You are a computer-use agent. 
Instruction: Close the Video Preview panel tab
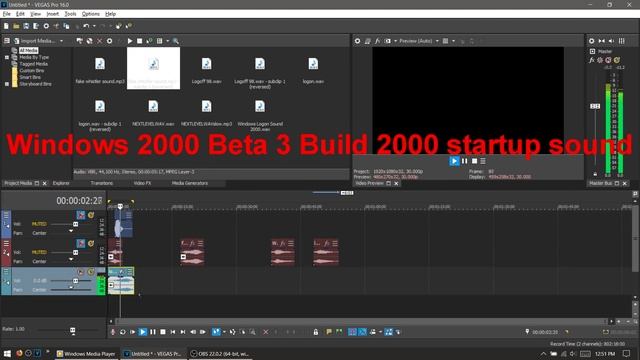click(x=396, y=183)
